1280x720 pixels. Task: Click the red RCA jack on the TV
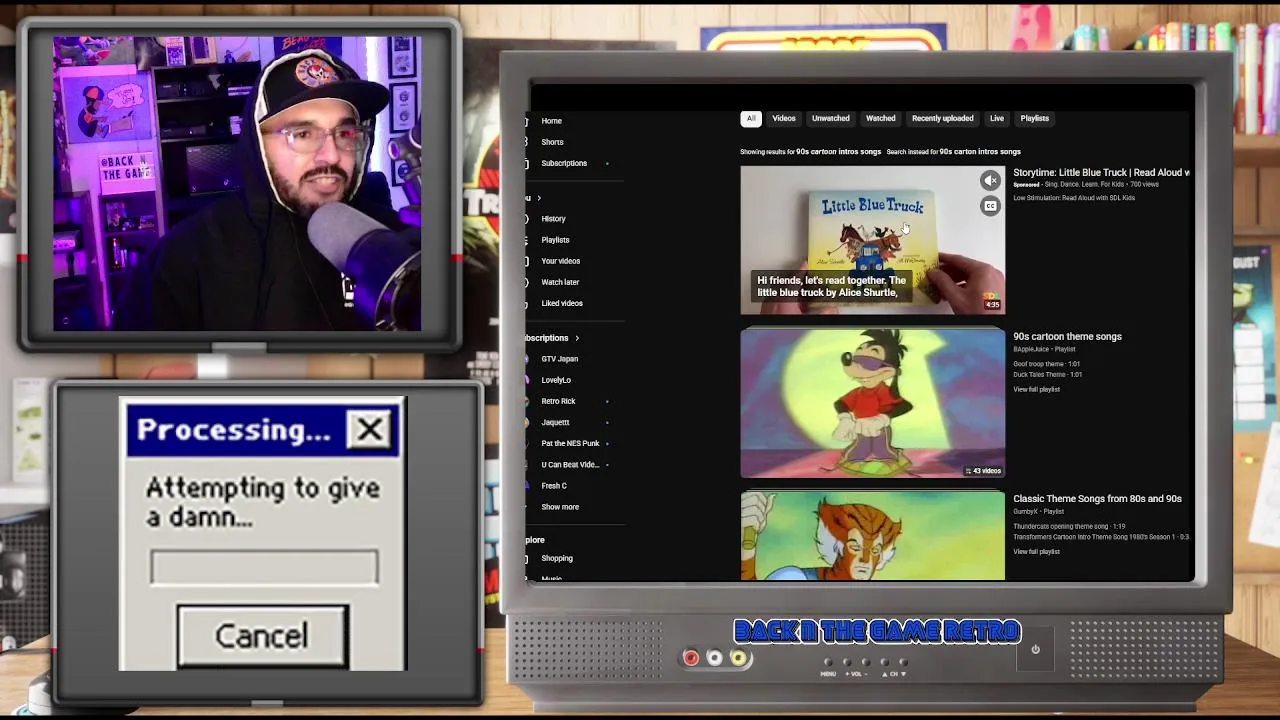690,658
